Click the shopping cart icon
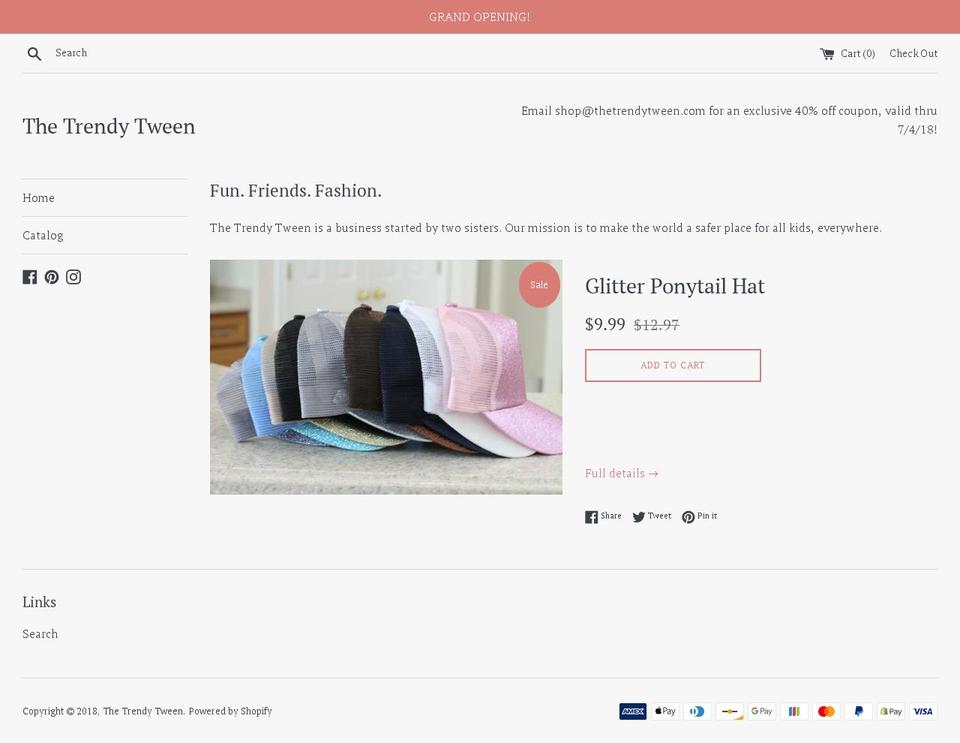The width and height of the screenshot is (960, 743). coord(827,54)
